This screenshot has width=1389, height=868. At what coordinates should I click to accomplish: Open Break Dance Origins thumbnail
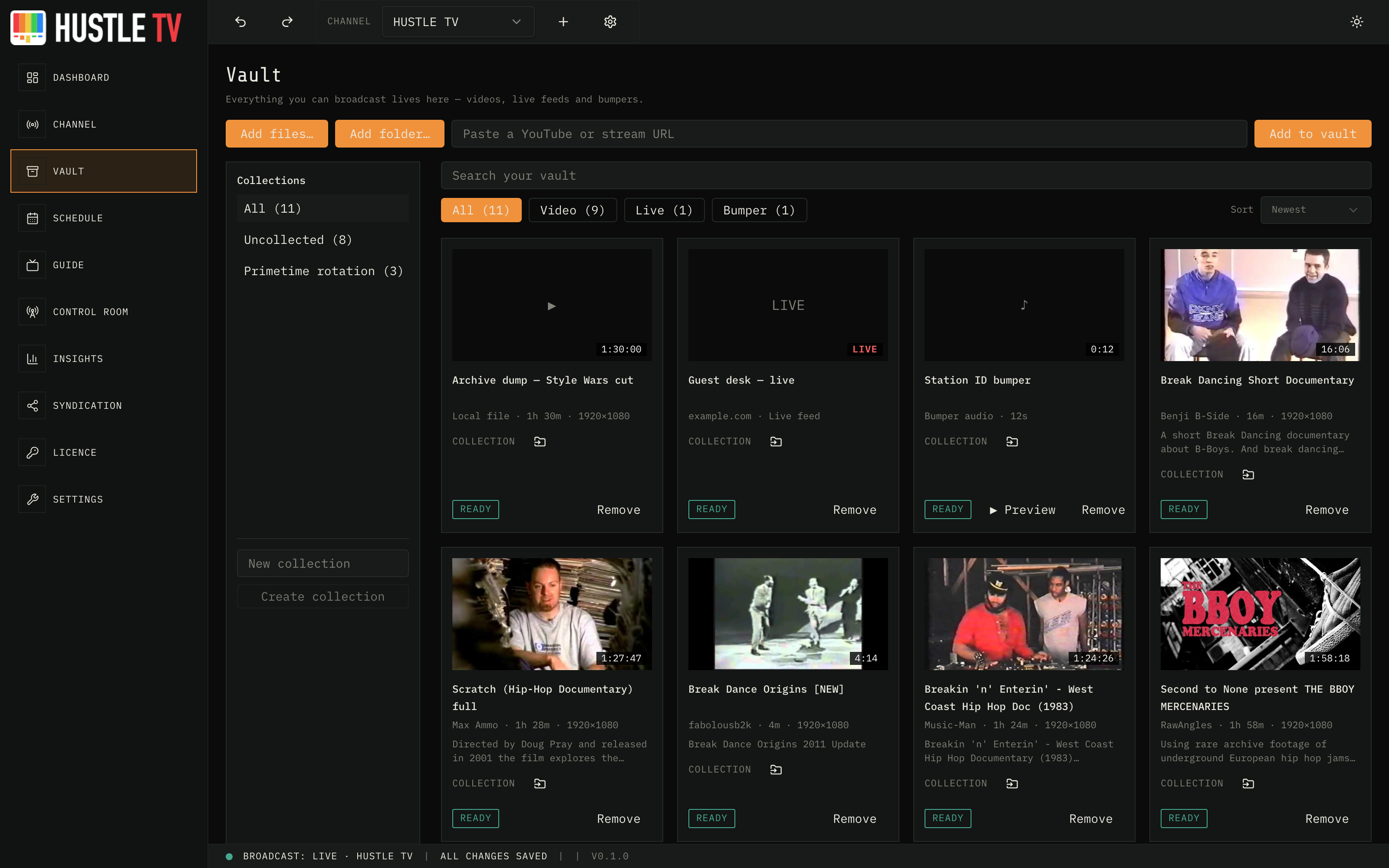click(x=787, y=614)
